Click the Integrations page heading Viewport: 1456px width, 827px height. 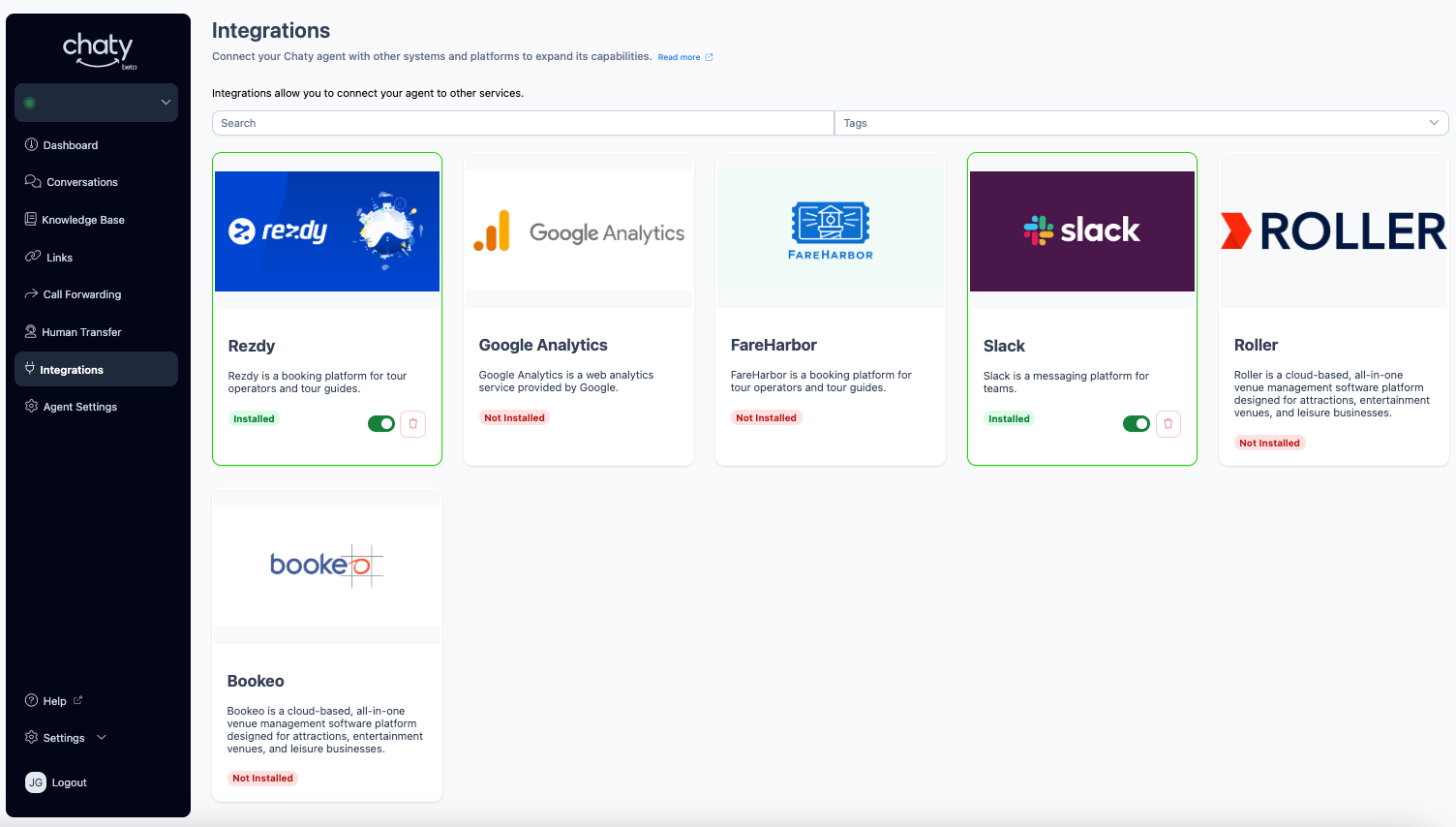click(271, 31)
